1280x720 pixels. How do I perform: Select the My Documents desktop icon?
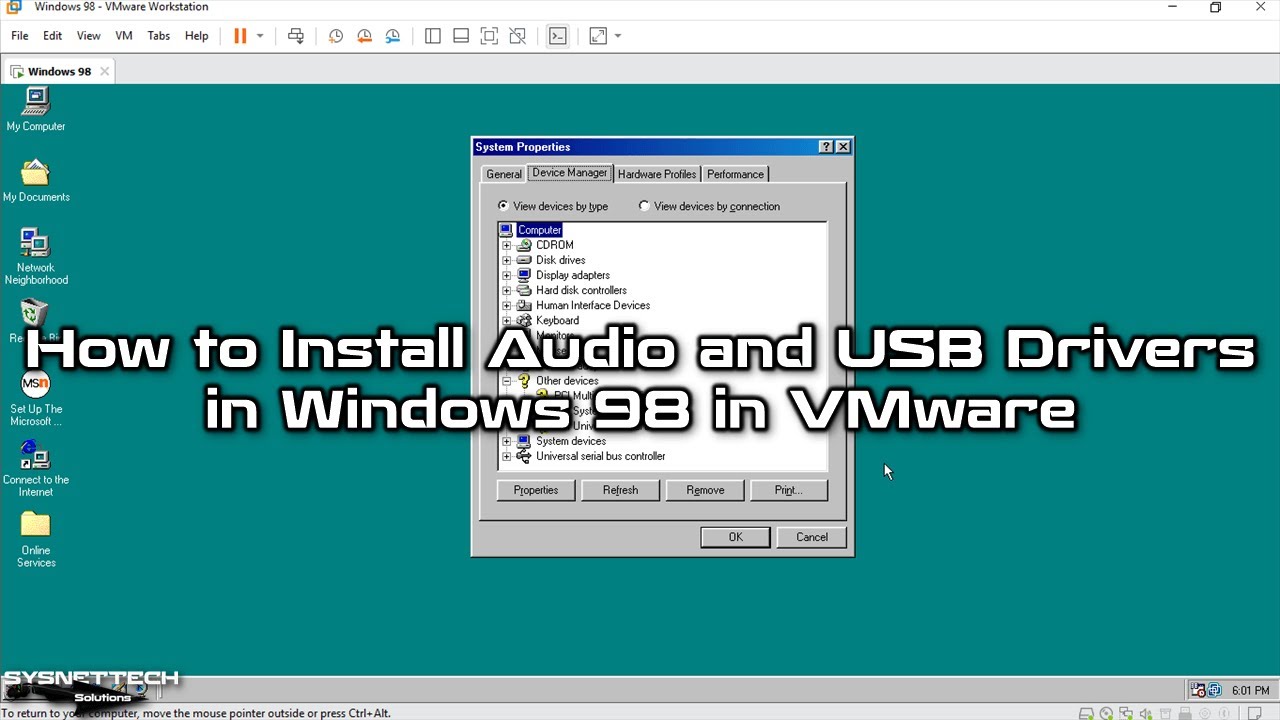click(36, 180)
